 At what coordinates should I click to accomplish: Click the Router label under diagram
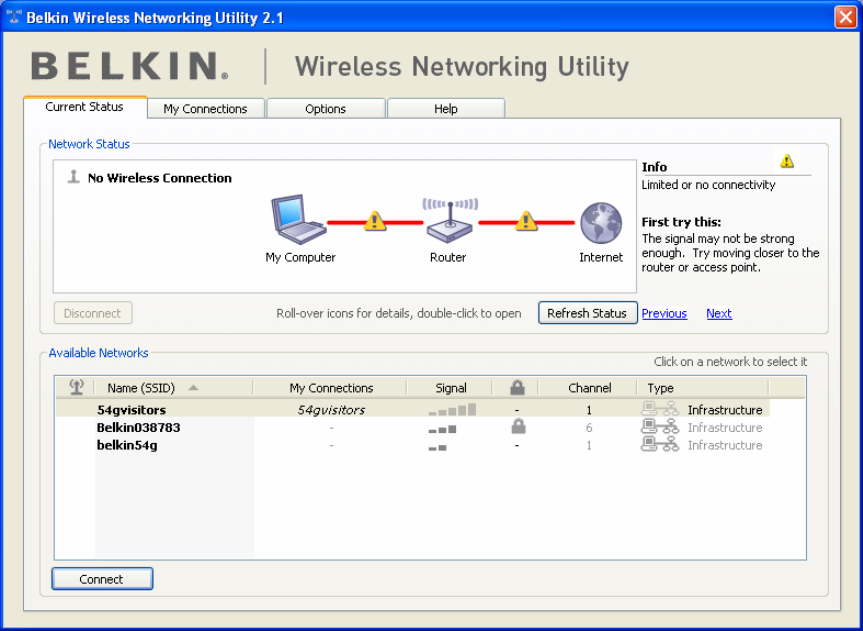tap(448, 257)
